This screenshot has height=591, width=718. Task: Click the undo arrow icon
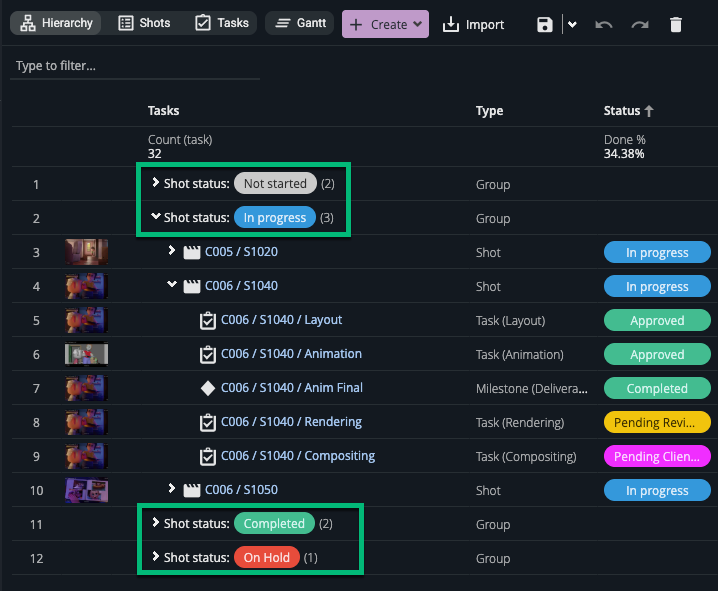click(x=603, y=25)
